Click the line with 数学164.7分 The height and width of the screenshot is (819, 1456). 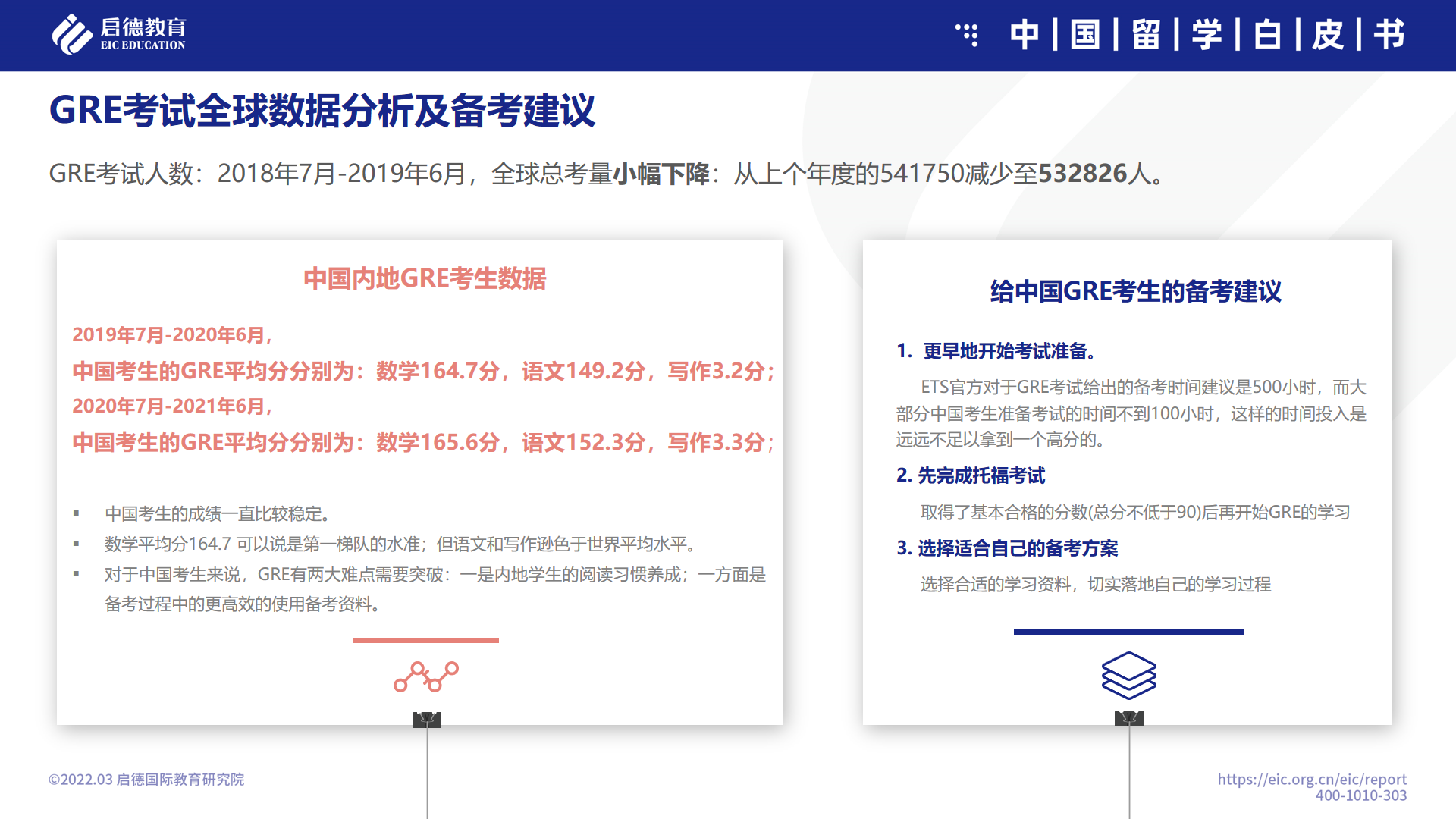click(x=423, y=371)
